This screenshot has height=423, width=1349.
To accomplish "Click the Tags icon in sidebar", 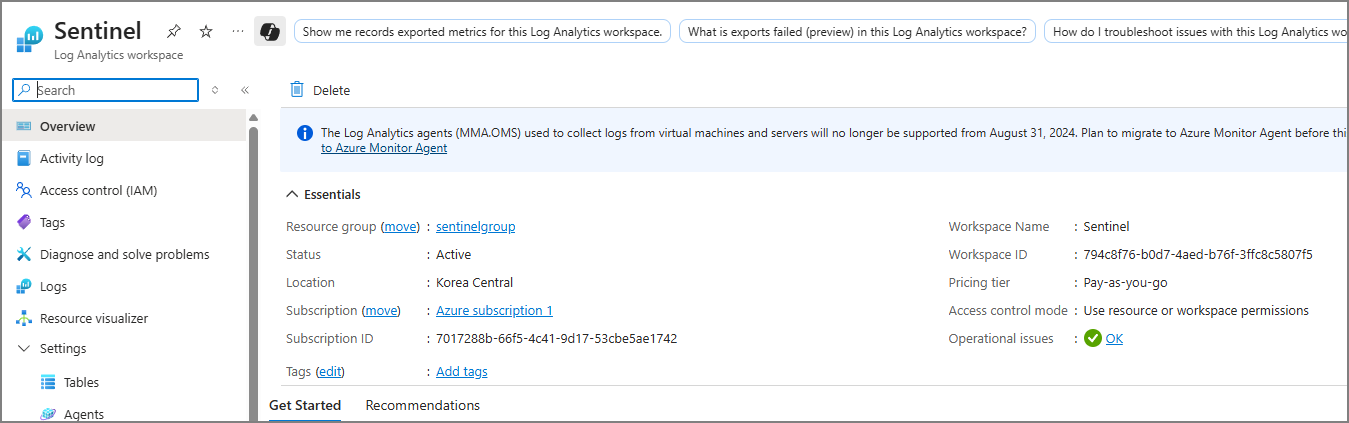I will coord(24,222).
